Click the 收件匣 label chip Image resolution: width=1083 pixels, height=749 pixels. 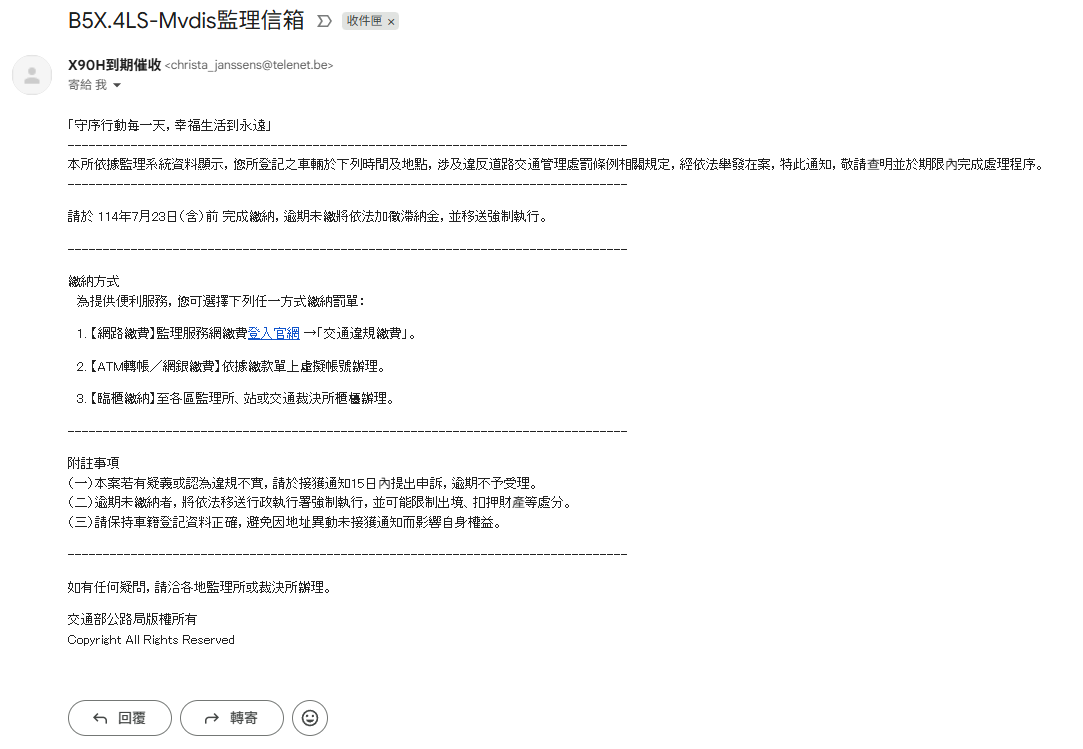364,21
